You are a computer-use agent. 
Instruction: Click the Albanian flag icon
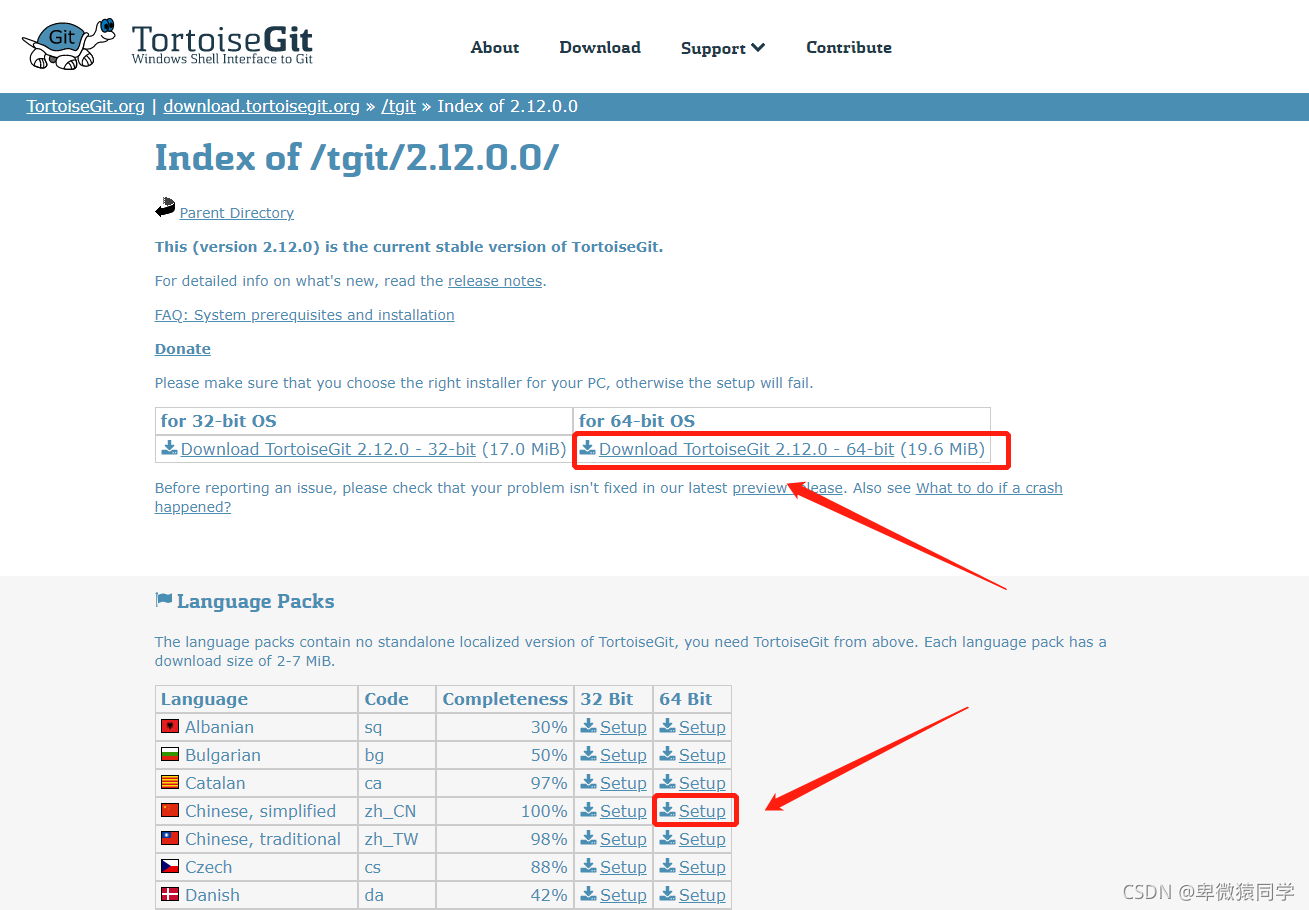pos(170,726)
